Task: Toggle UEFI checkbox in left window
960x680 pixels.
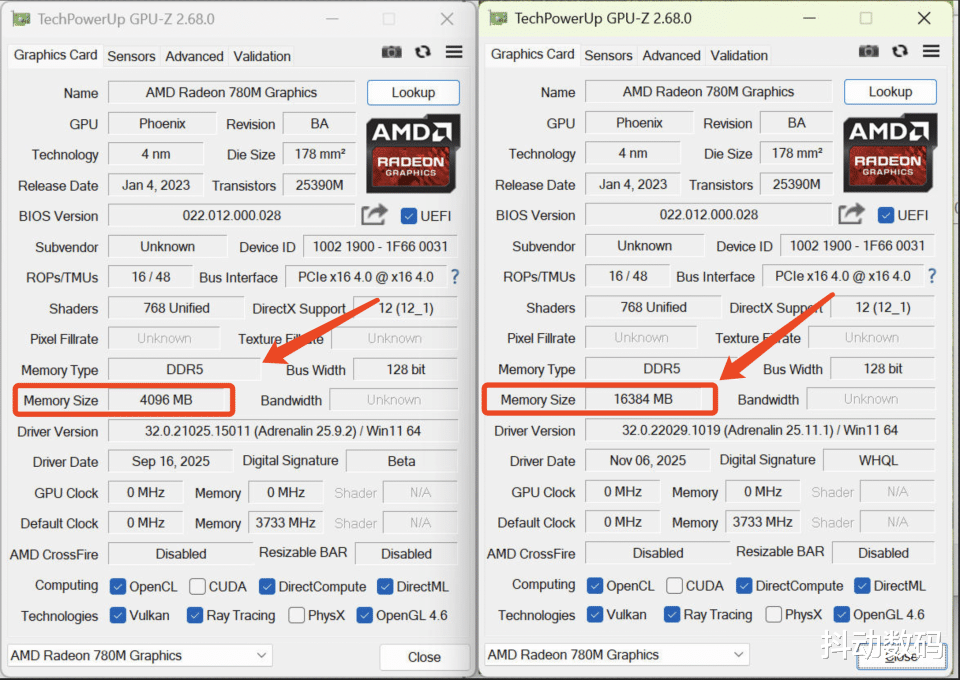Action: pos(408,216)
